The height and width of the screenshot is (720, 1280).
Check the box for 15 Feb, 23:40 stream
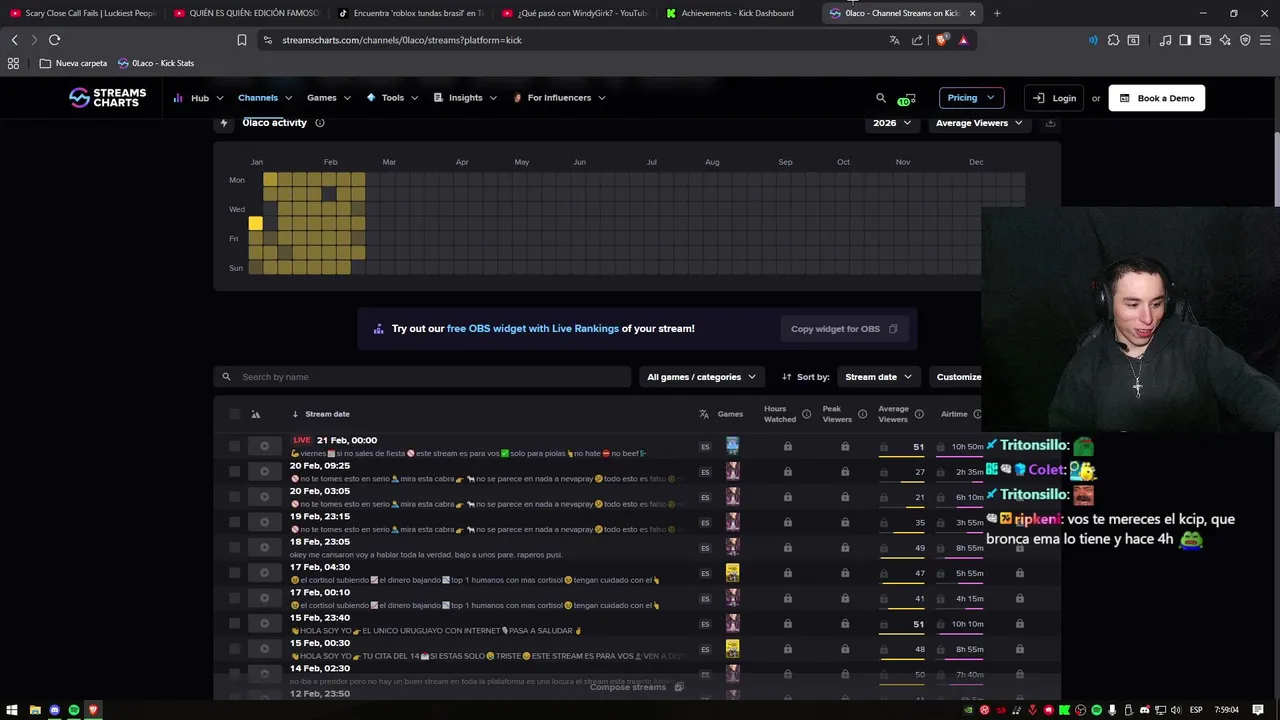[x=234, y=624]
